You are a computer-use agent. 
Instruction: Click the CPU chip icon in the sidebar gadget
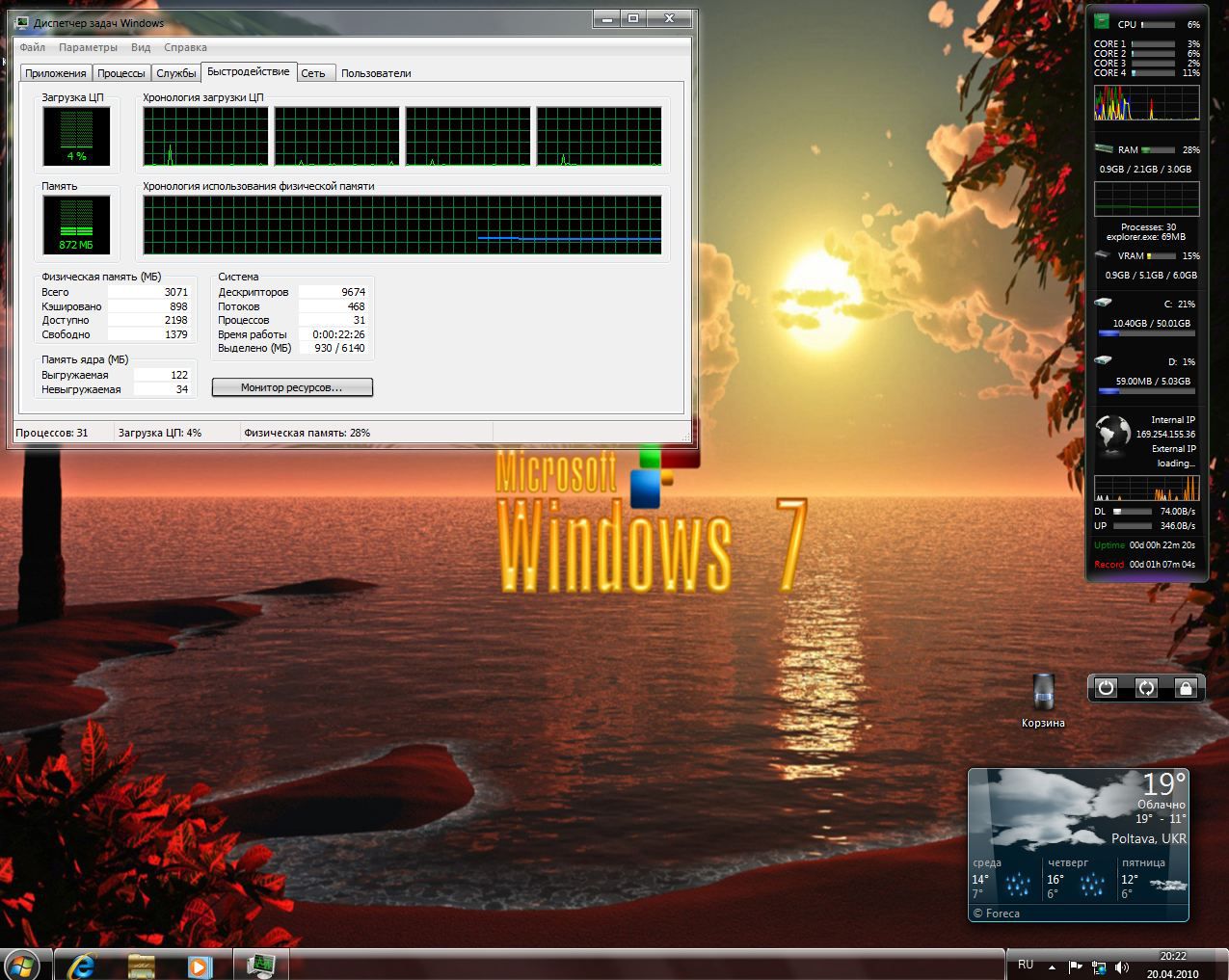tap(1101, 22)
